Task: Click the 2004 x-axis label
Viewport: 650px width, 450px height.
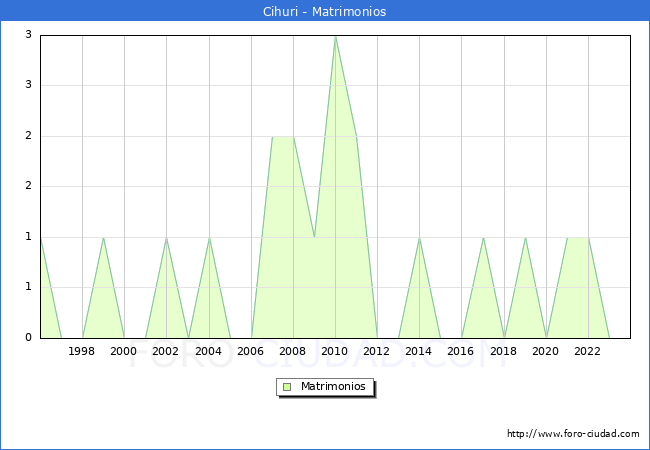Action: pyautogui.click(x=208, y=351)
